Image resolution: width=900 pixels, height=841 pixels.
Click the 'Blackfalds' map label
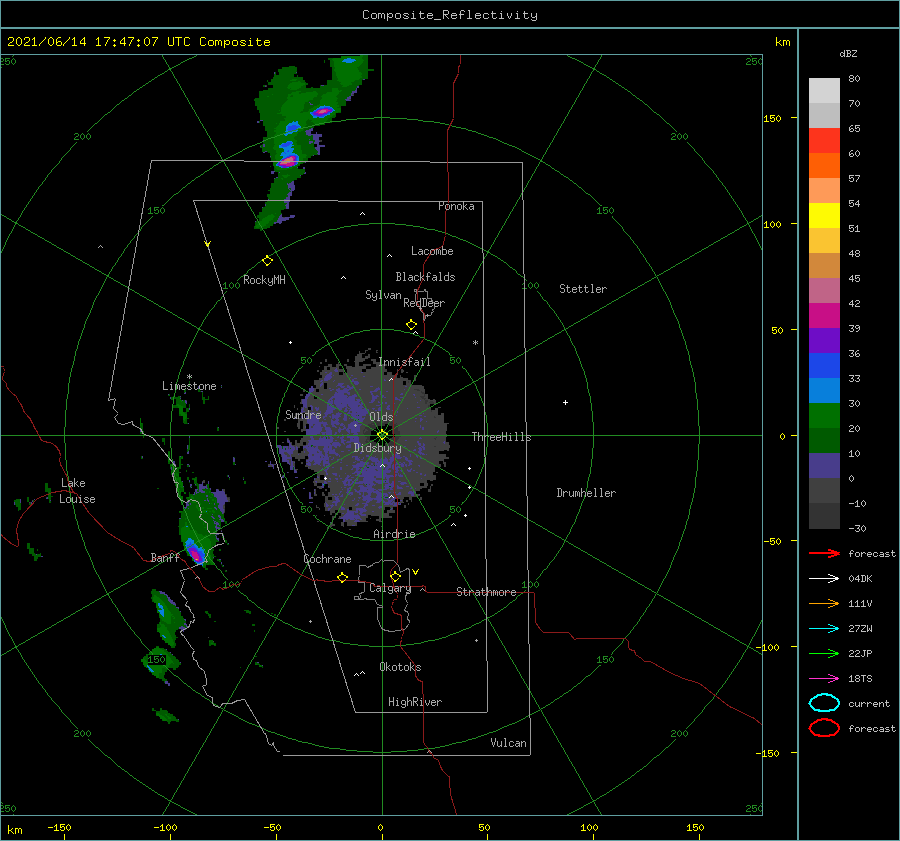425,277
